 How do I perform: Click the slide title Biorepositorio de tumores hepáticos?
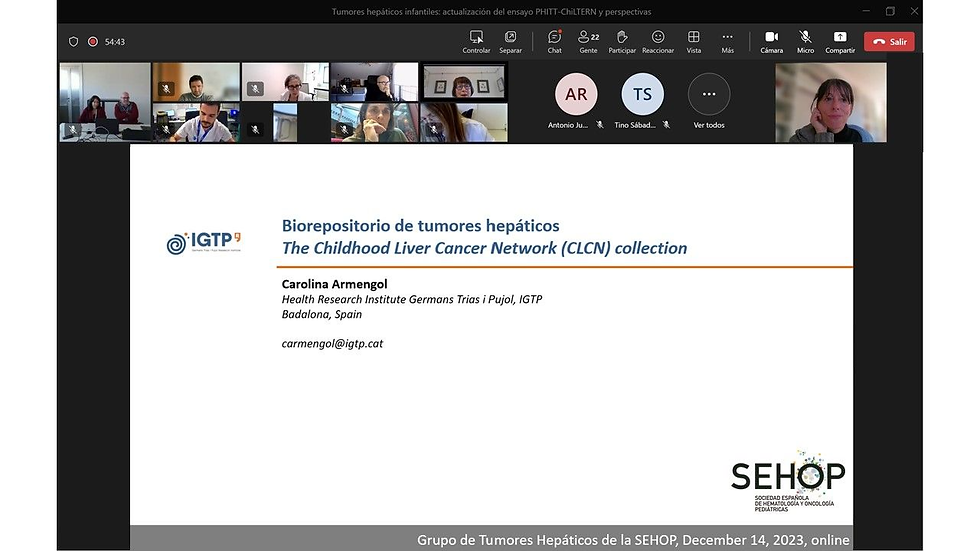pos(420,226)
